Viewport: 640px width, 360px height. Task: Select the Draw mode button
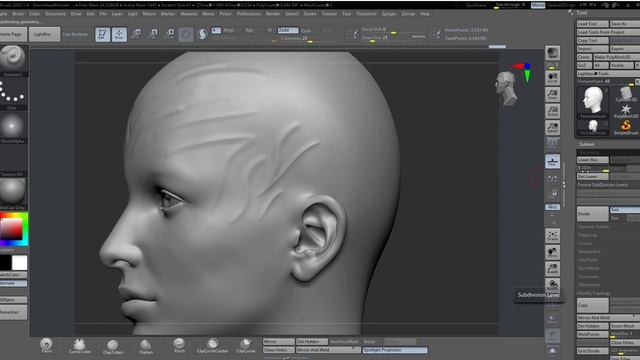coord(119,34)
